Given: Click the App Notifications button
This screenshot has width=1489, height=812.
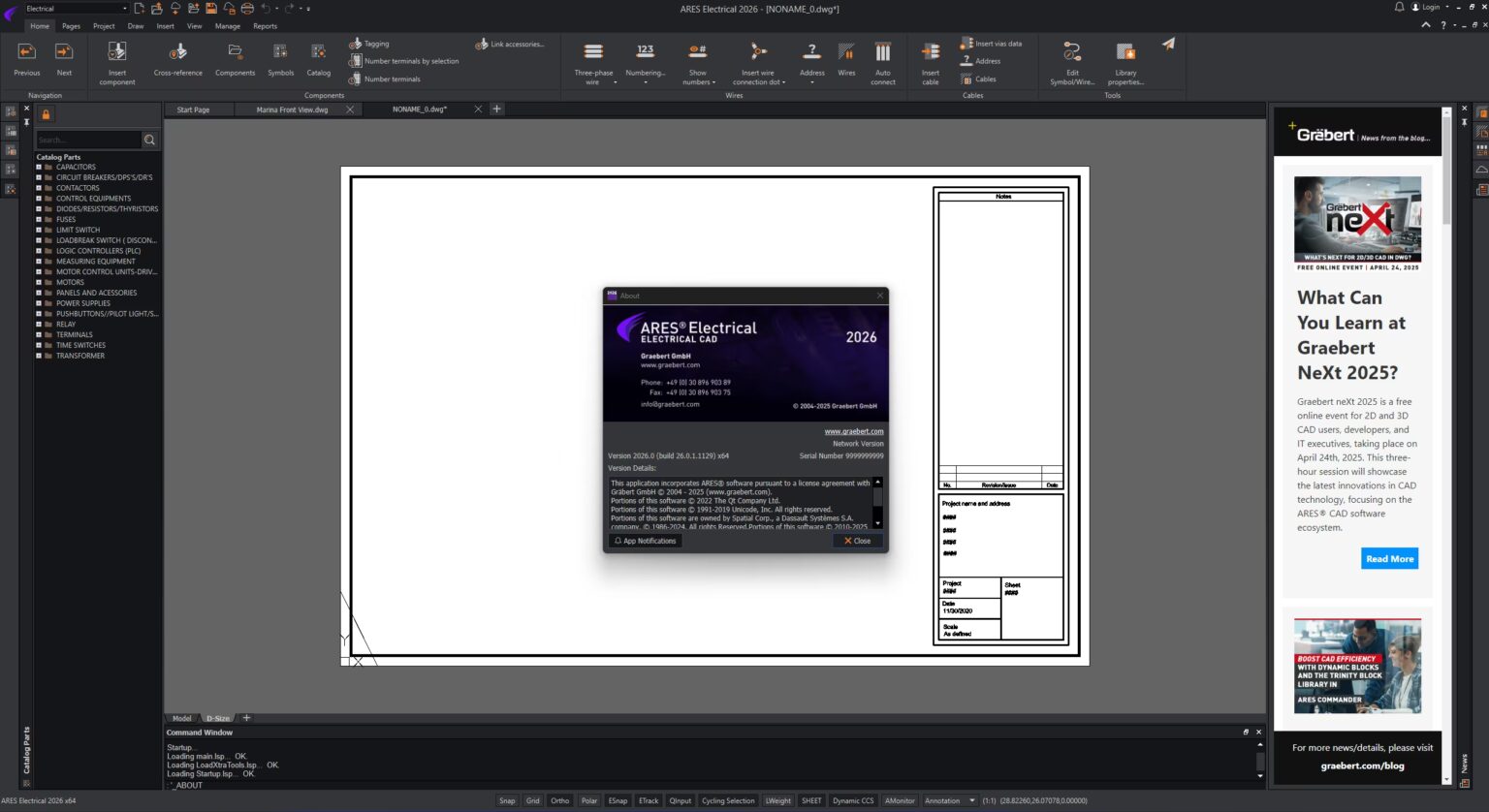Looking at the screenshot, I should click(645, 541).
